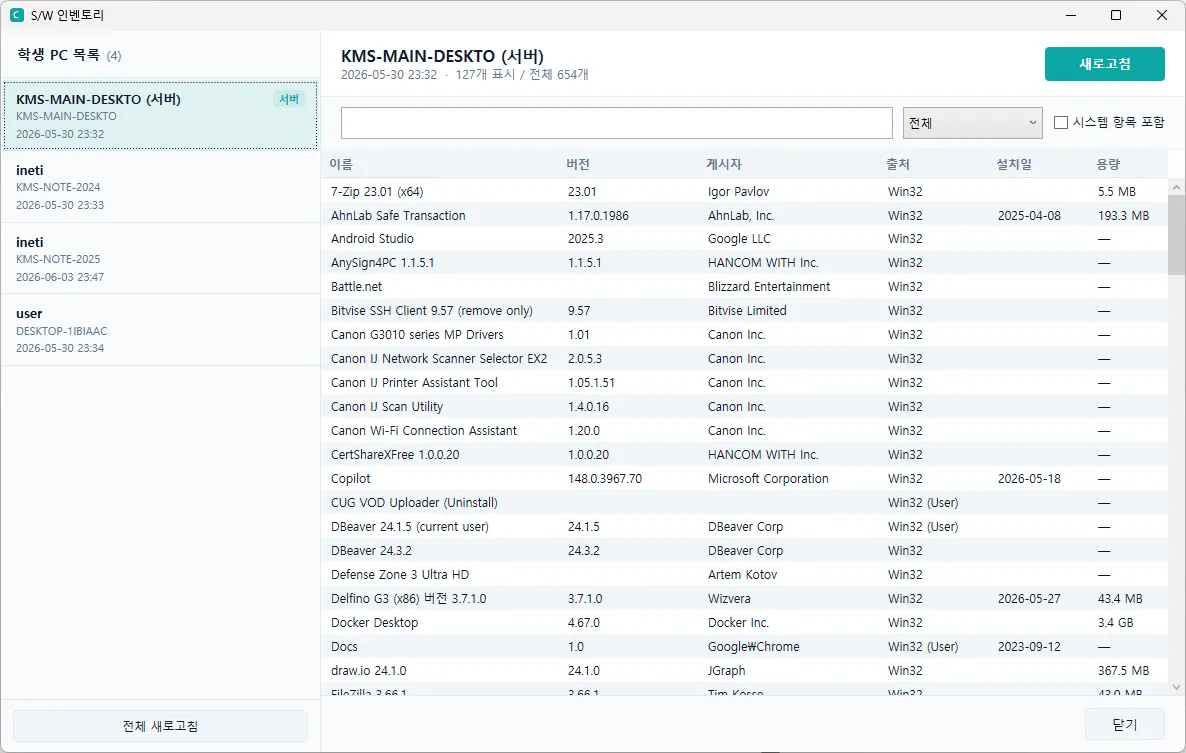1186x753 pixels.
Task: Click the Igor Pavlov publisher cell
Action: click(738, 191)
